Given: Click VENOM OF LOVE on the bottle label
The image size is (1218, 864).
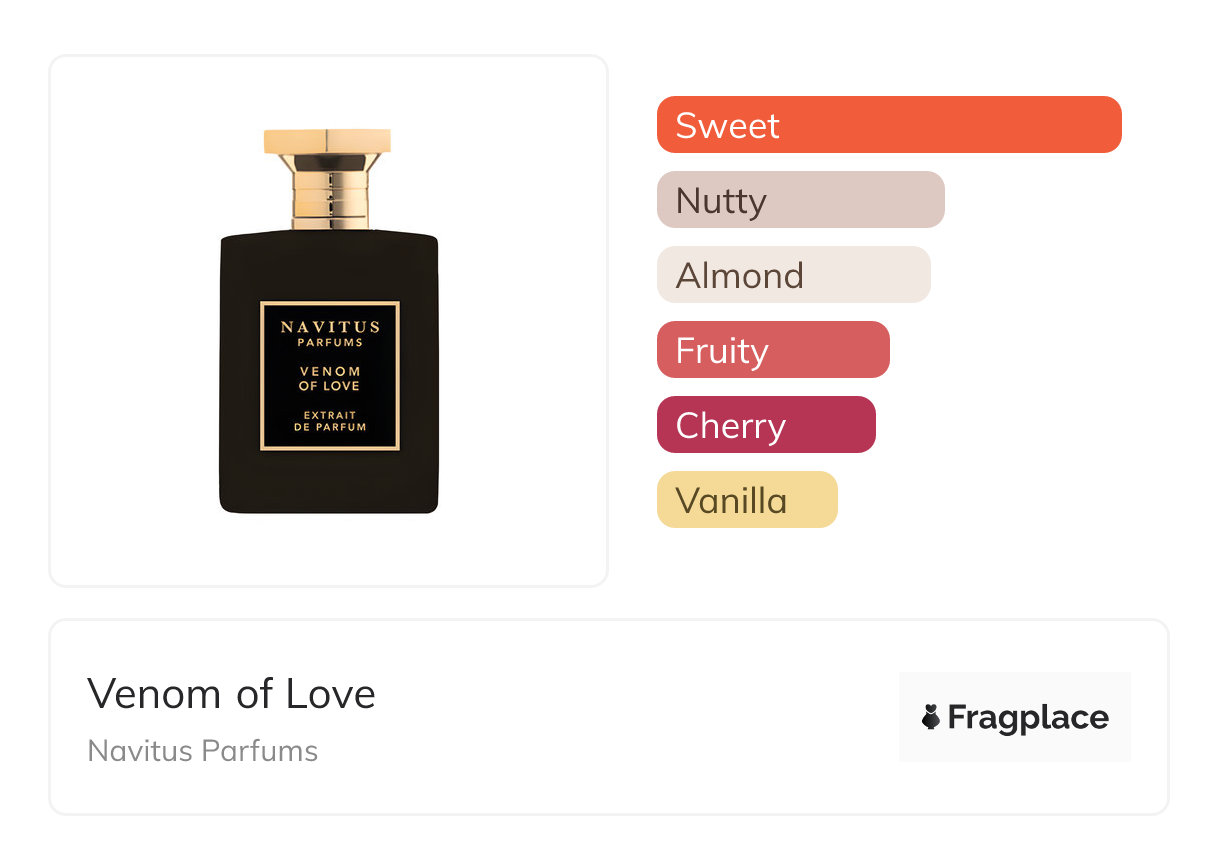Looking at the screenshot, I should pyautogui.click(x=329, y=378).
